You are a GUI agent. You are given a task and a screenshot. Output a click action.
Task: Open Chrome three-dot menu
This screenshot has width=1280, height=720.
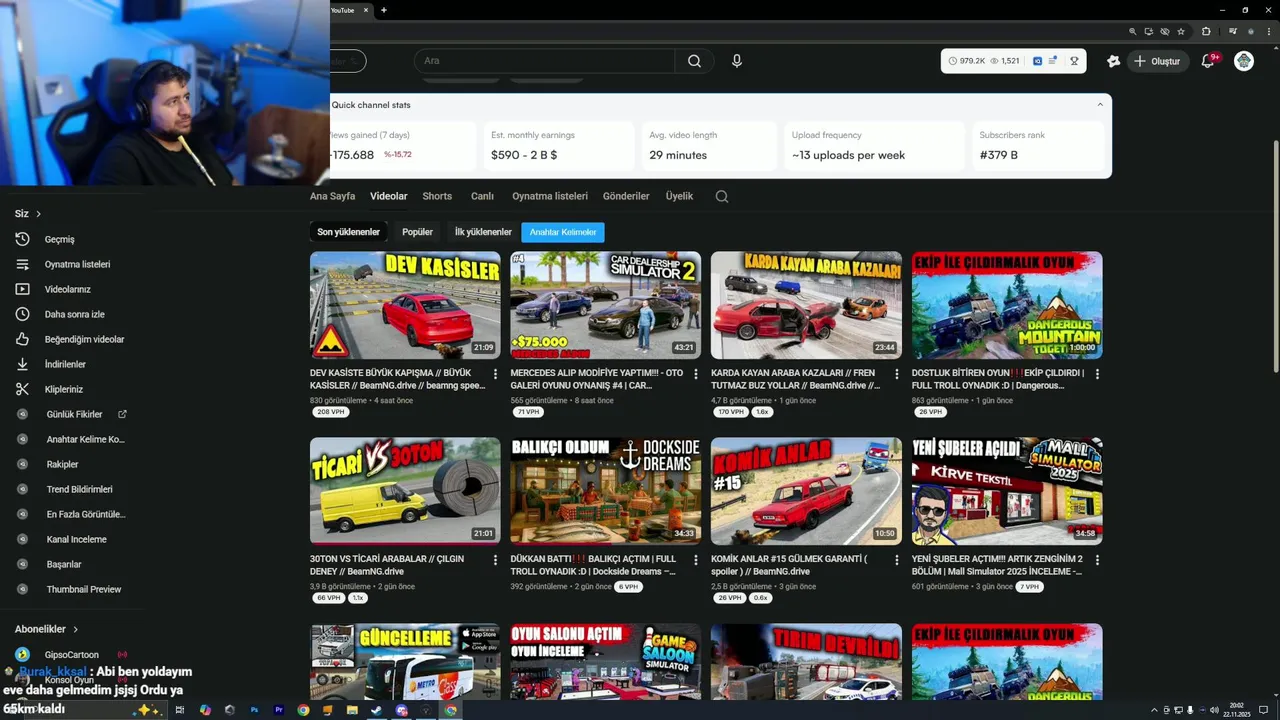[1268, 31]
